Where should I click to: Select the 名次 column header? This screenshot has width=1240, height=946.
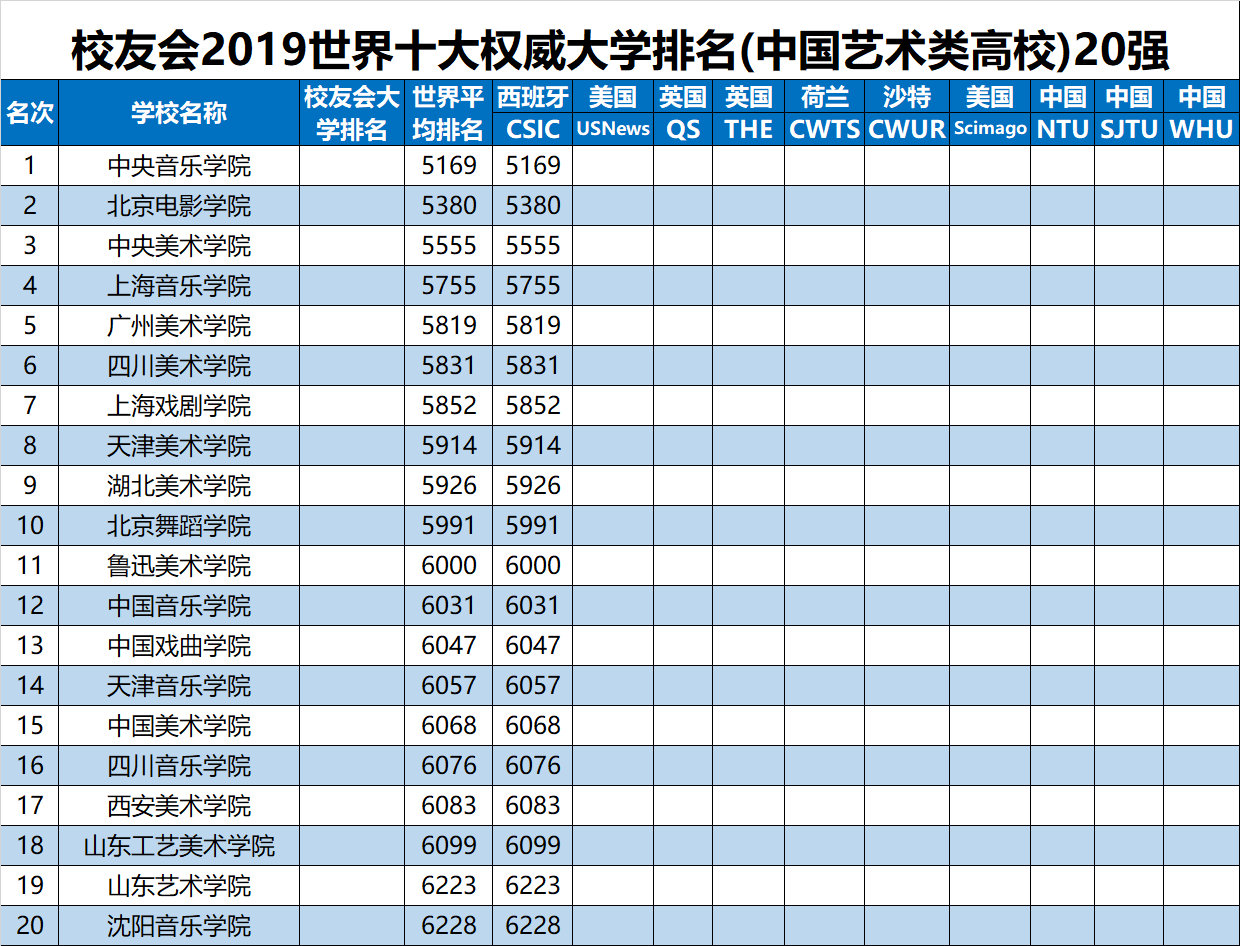(x=29, y=113)
